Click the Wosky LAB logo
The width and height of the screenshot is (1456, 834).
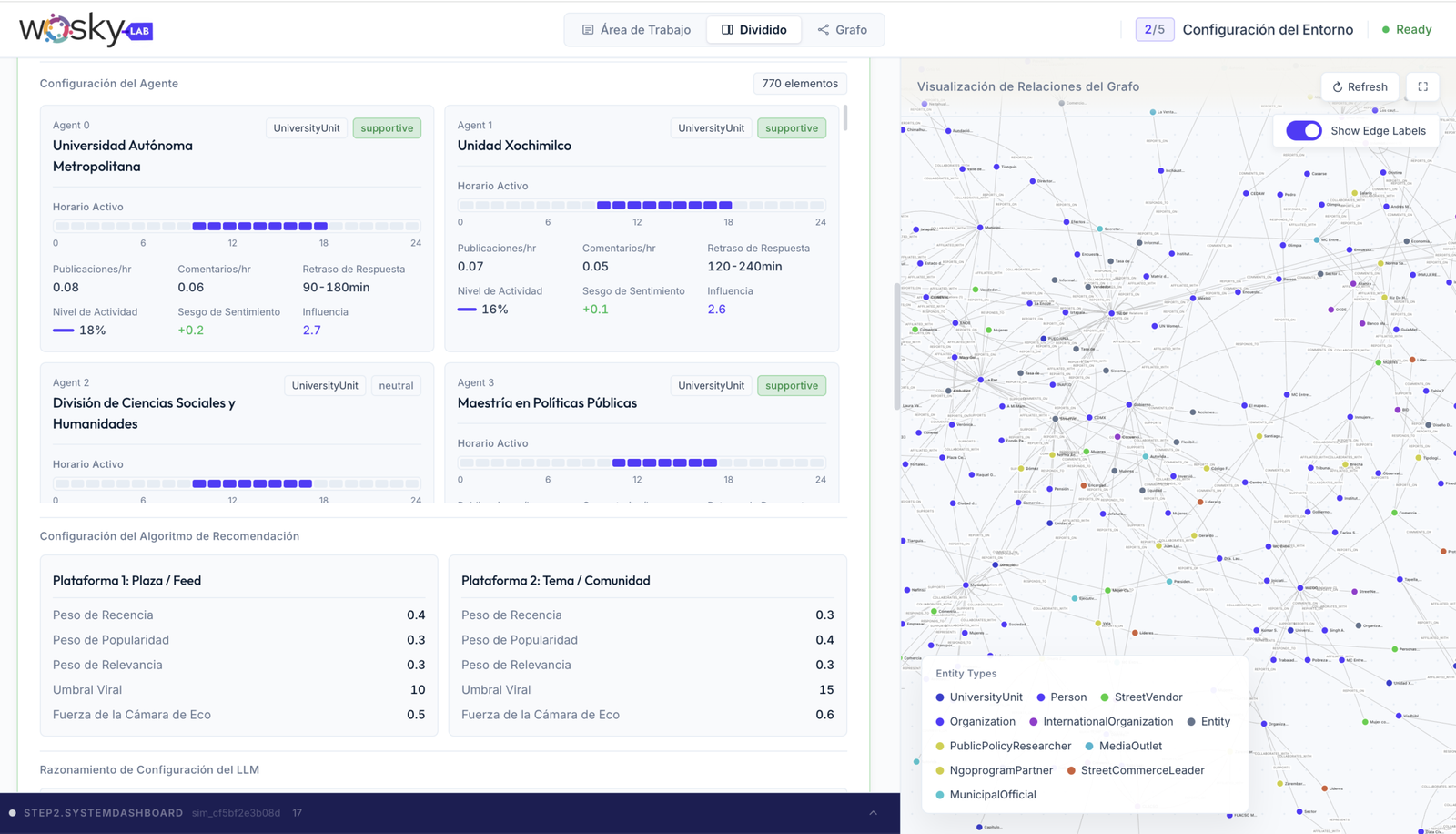(x=86, y=29)
